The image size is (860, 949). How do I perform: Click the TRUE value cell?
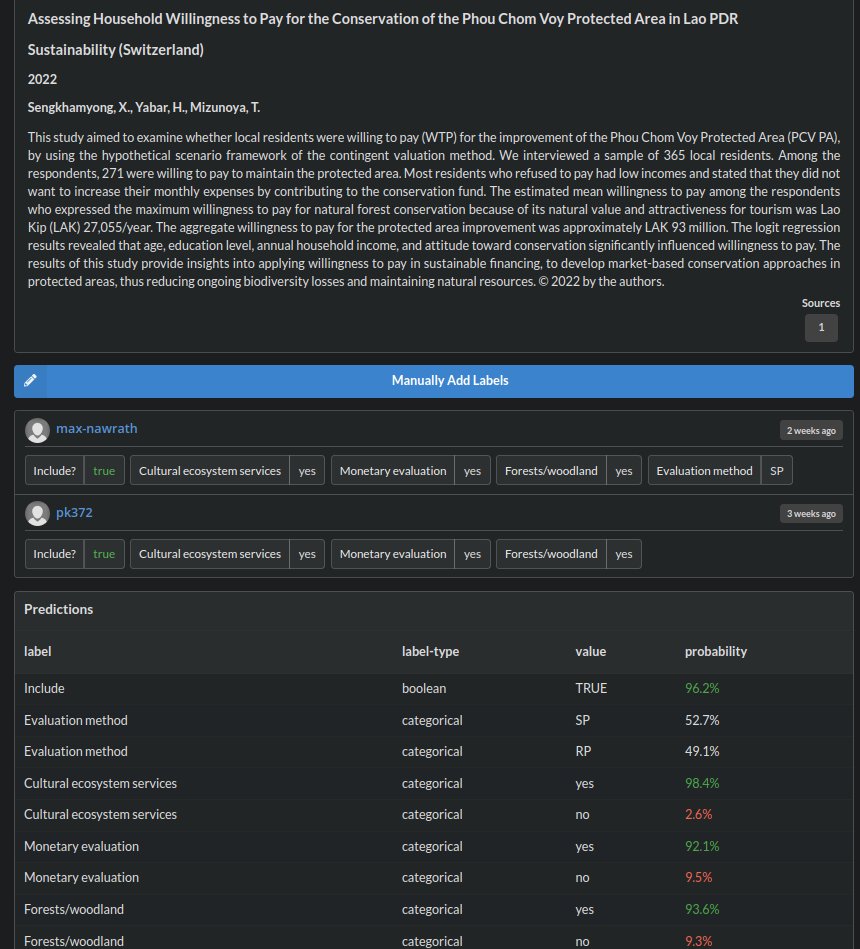point(591,688)
